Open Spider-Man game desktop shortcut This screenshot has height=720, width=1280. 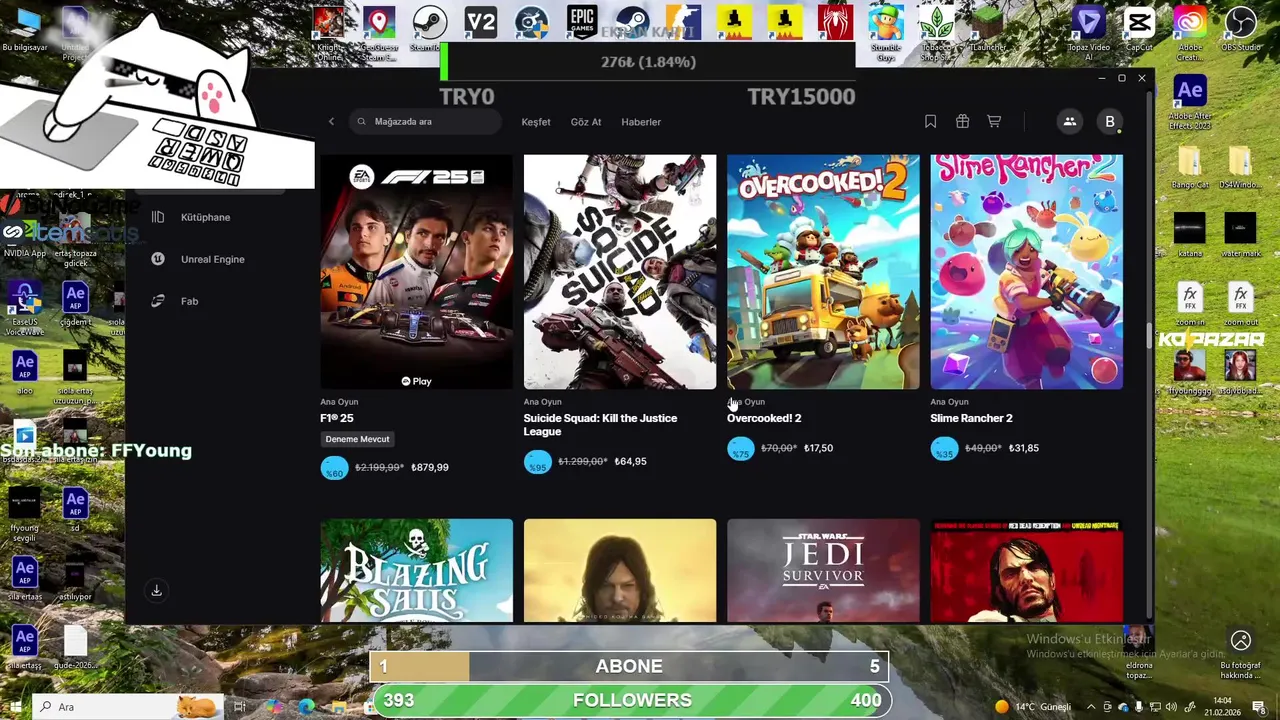click(x=834, y=22)
